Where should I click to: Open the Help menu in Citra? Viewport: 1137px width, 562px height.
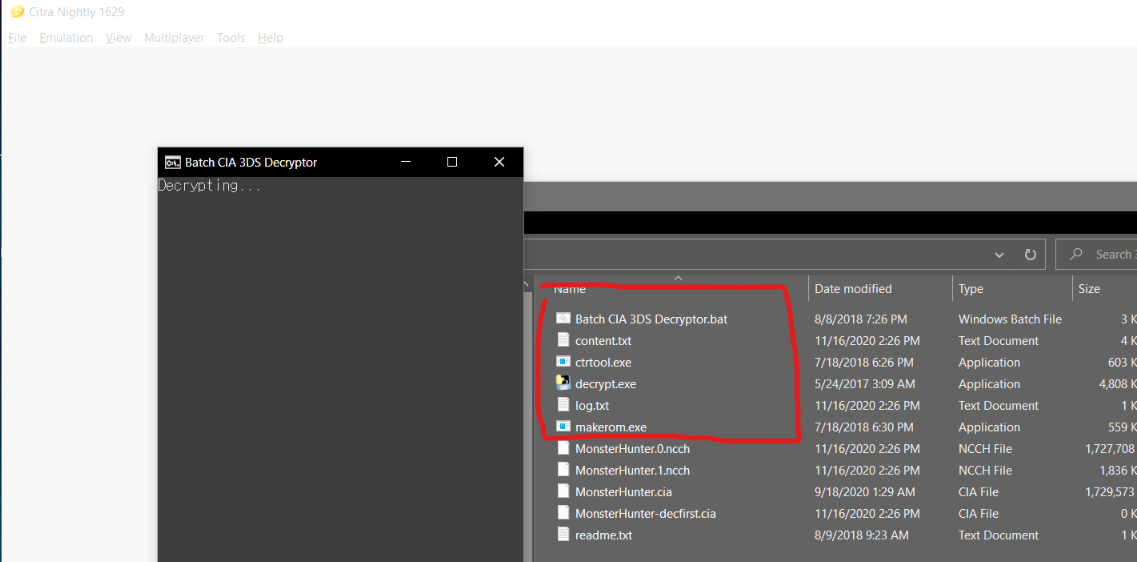pos(270,38)
